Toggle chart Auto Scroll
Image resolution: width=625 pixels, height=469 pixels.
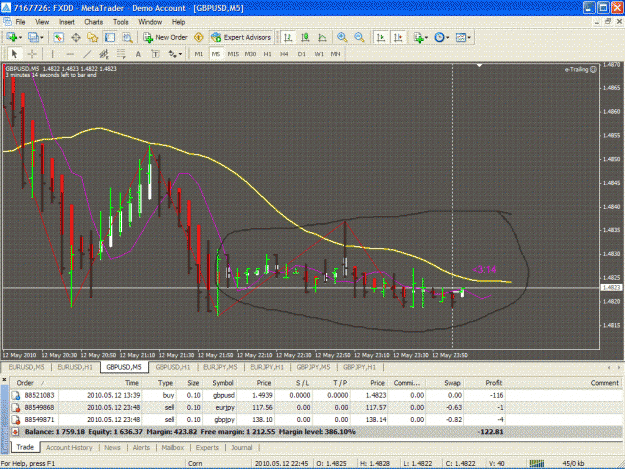381,37
